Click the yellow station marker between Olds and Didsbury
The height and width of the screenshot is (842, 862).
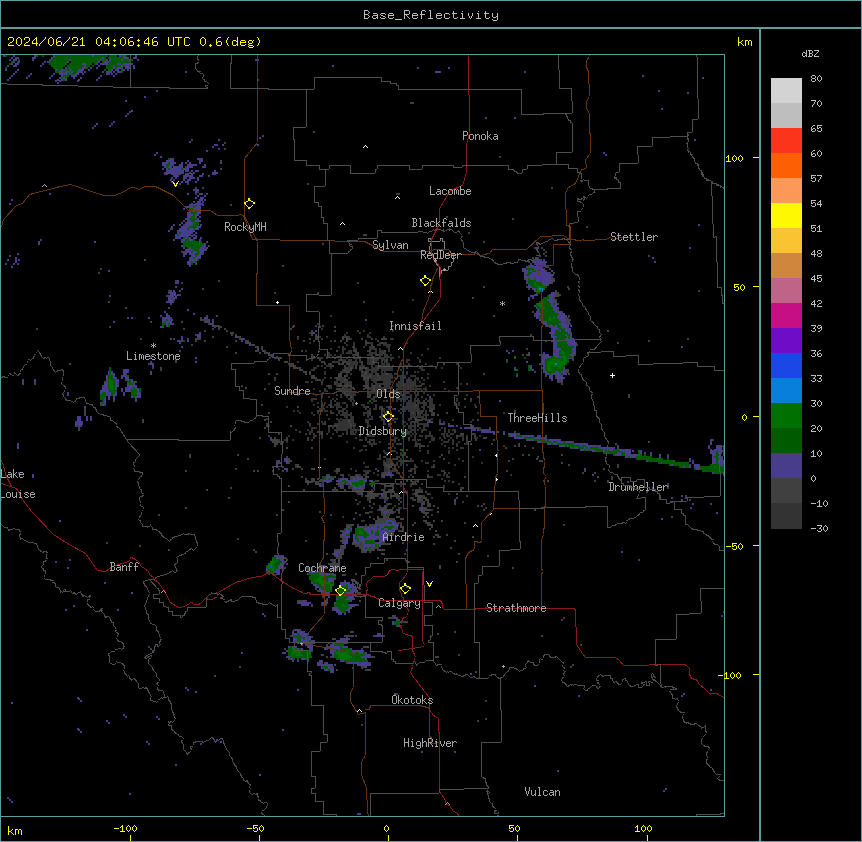pyautogui.click(x=388, y=417)
